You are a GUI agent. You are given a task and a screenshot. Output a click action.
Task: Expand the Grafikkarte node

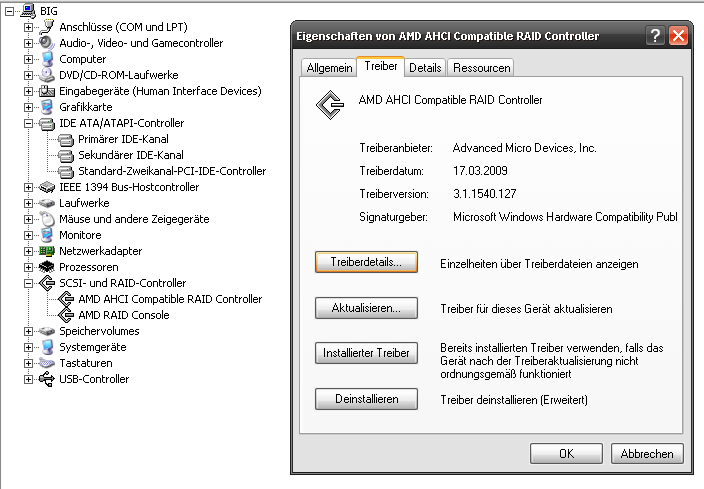point(28,107)
